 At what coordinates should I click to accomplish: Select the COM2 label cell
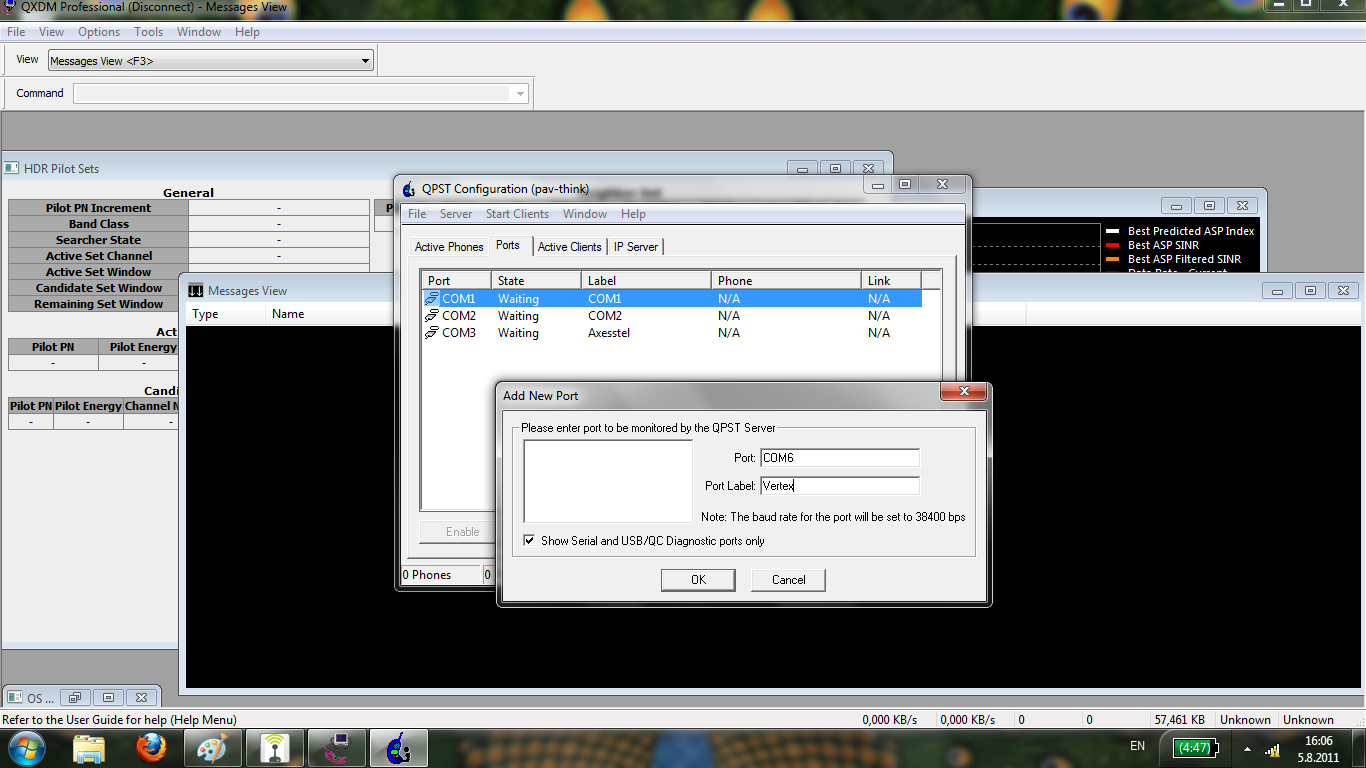[605, 316]
